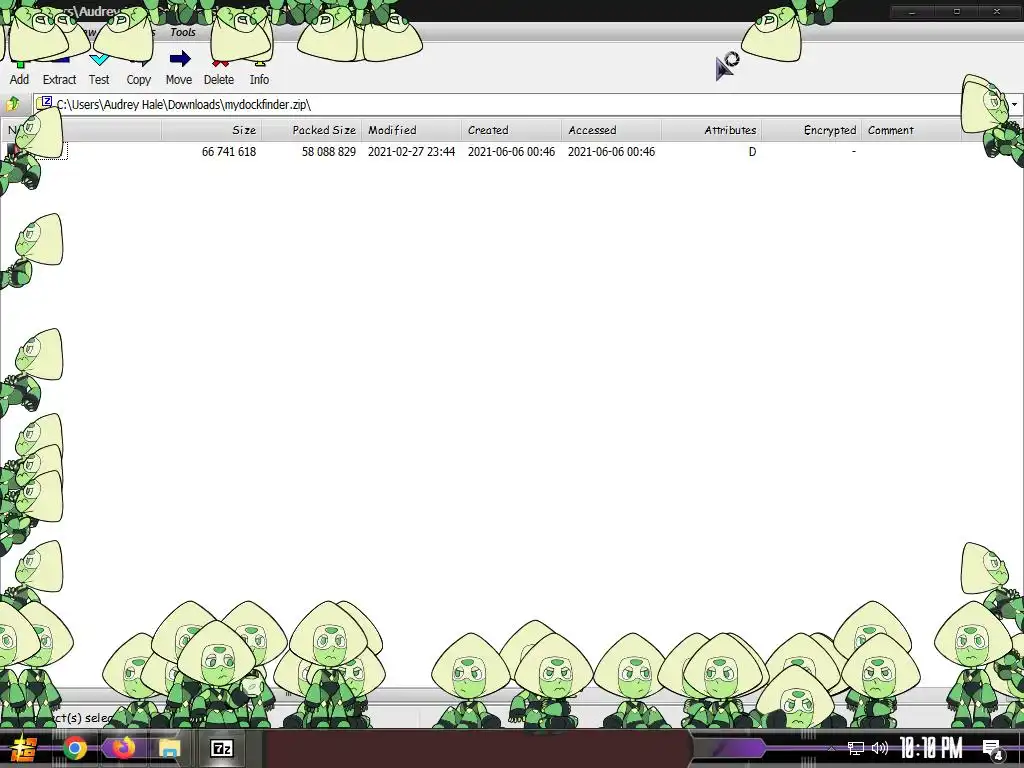1024x768 pixels.
Task: Close the 7-Zip window
Action: pos(997,12)
